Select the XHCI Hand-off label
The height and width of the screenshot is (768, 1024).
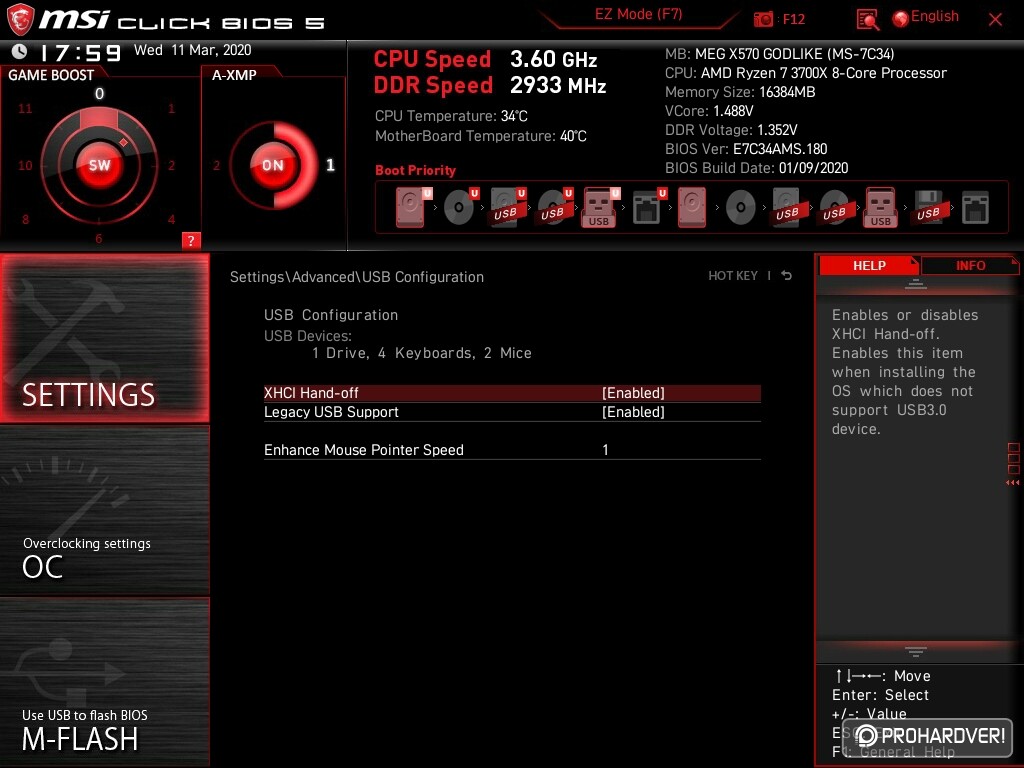311,393
